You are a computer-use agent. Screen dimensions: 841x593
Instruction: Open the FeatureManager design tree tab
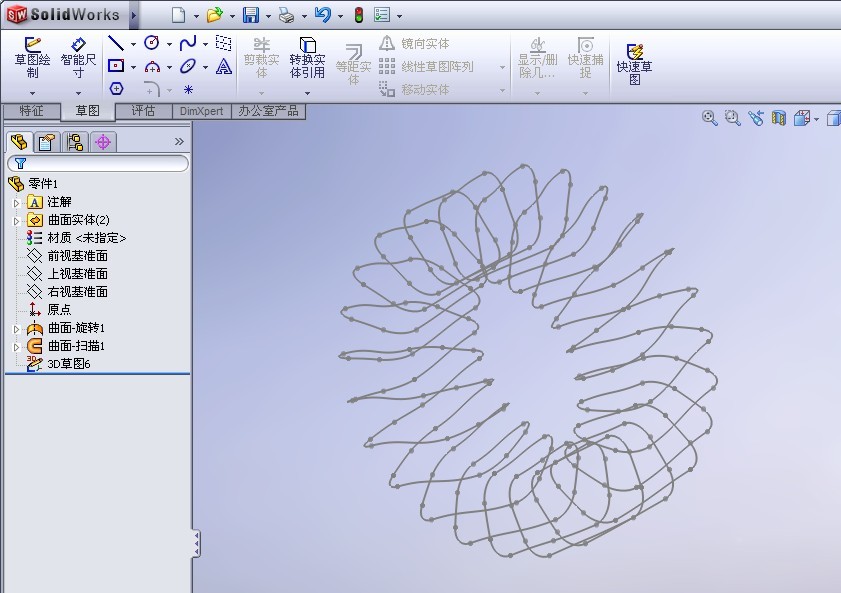pyautogui.click(x=20, y=142)
